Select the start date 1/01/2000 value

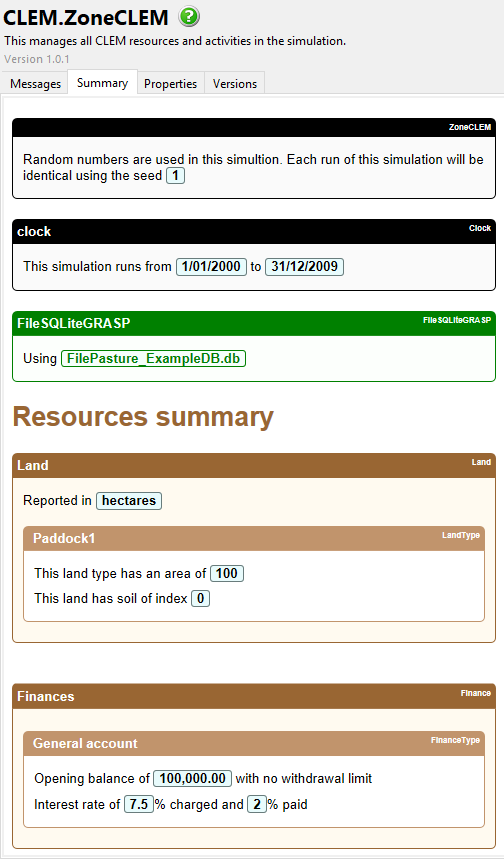point(211,267)
